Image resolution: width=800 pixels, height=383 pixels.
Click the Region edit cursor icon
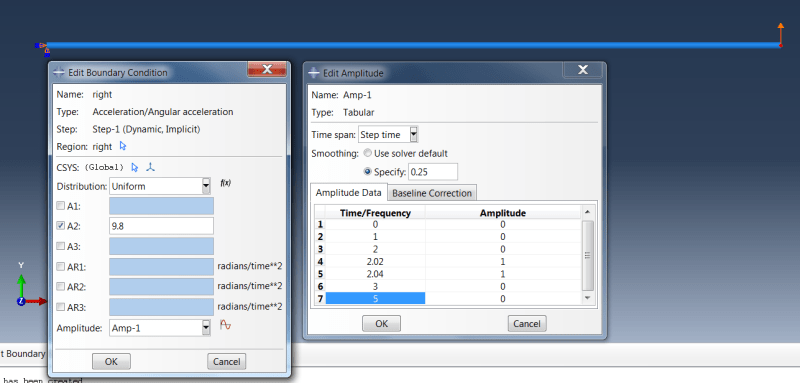pyautogui.click(x=122, y=146)
